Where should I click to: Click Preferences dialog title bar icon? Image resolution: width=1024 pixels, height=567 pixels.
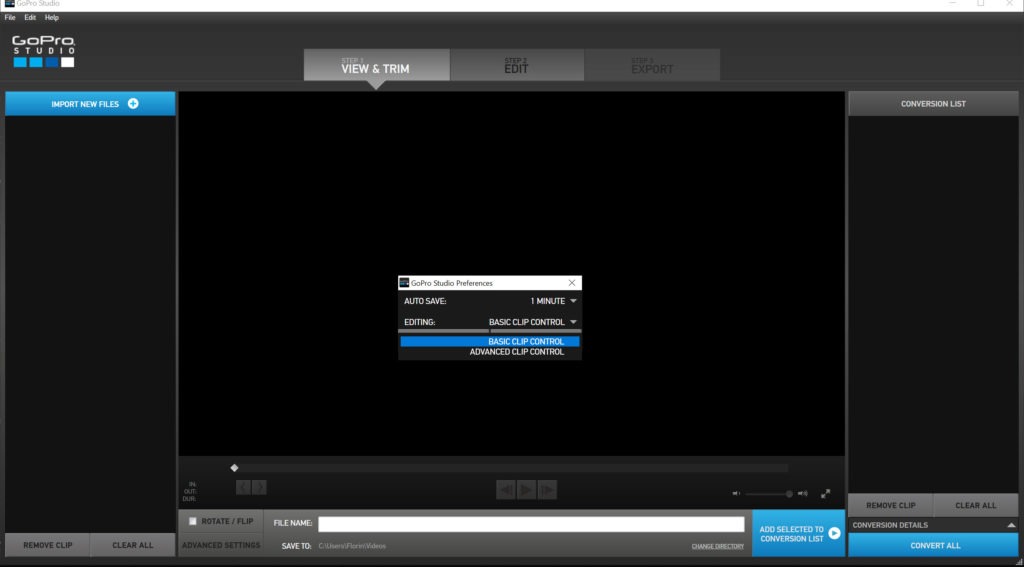[404, 283]
